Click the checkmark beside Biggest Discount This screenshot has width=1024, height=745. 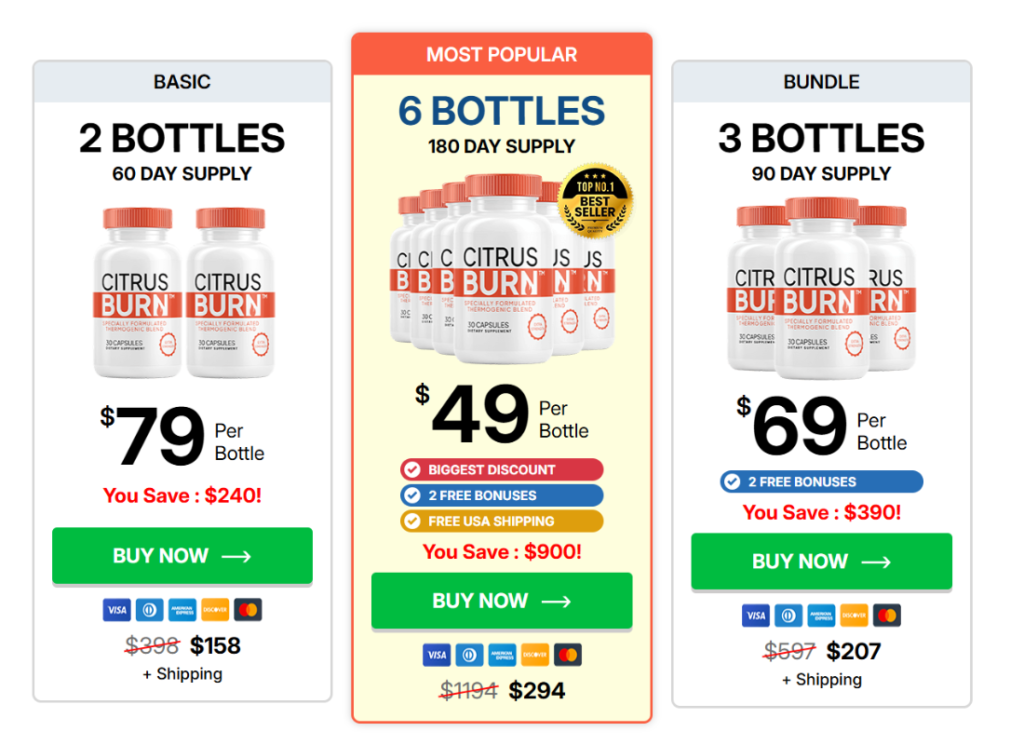pos(411,469)
